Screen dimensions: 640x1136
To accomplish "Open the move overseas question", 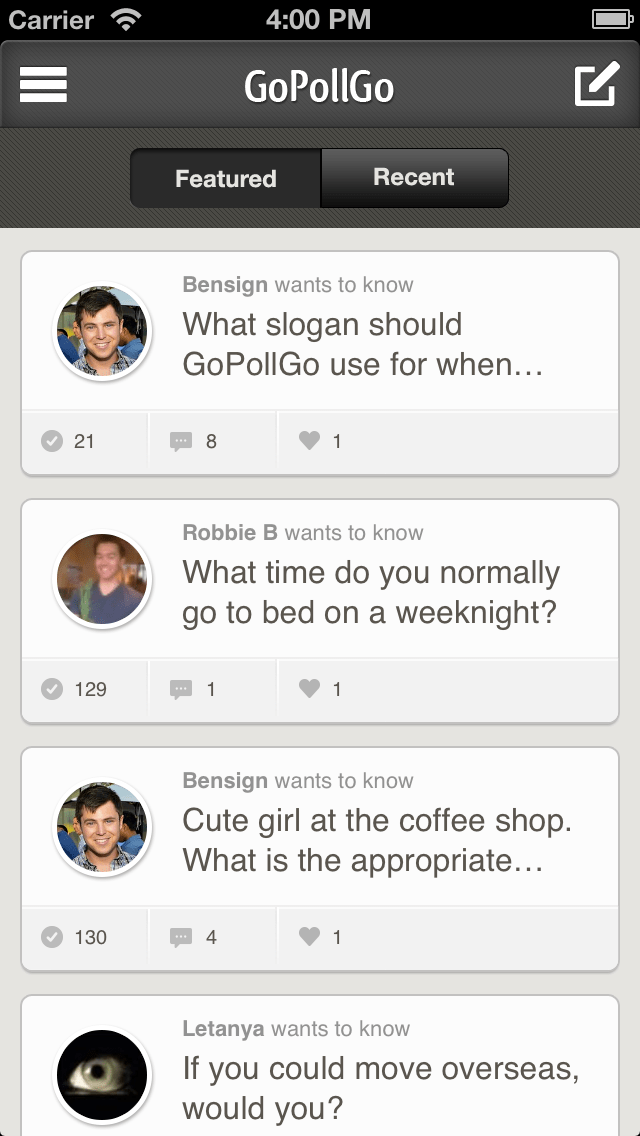I will pyautogui.click(x=380, y=1088).
